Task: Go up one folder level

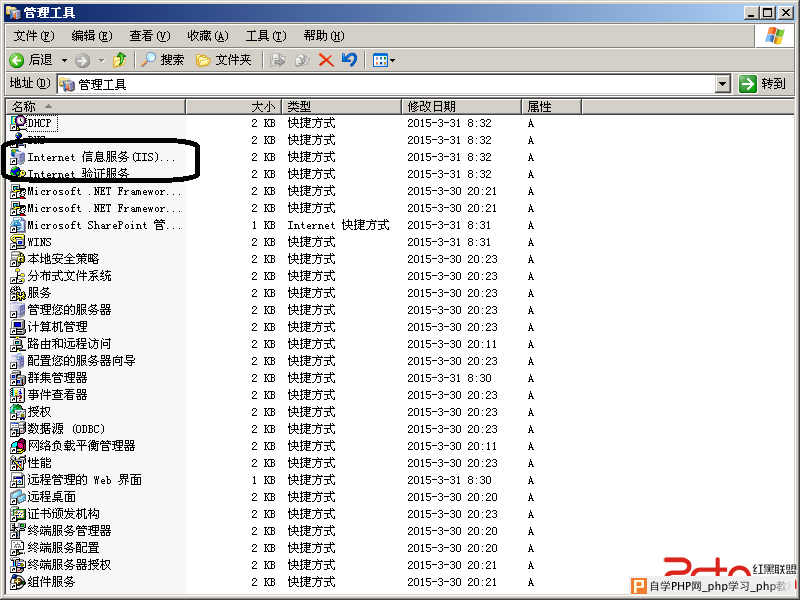Action: coord(120,60)
